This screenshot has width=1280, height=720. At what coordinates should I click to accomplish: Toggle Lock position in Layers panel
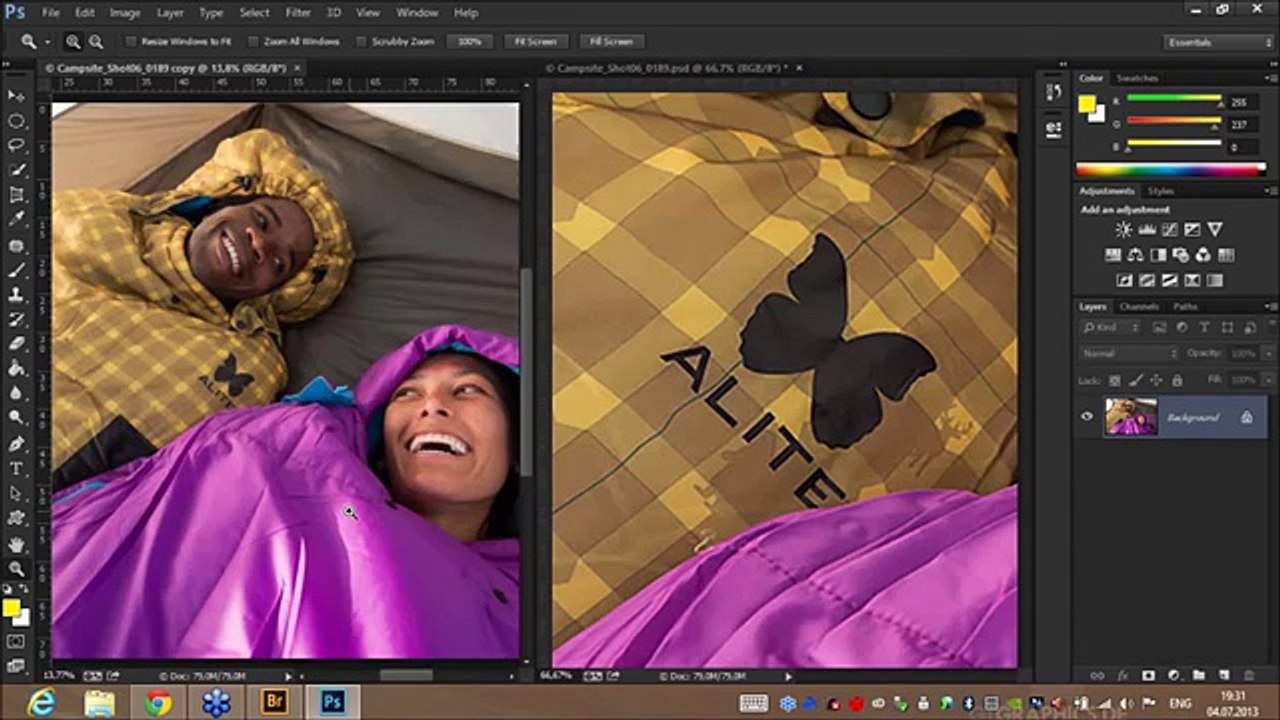point(1156,380)
